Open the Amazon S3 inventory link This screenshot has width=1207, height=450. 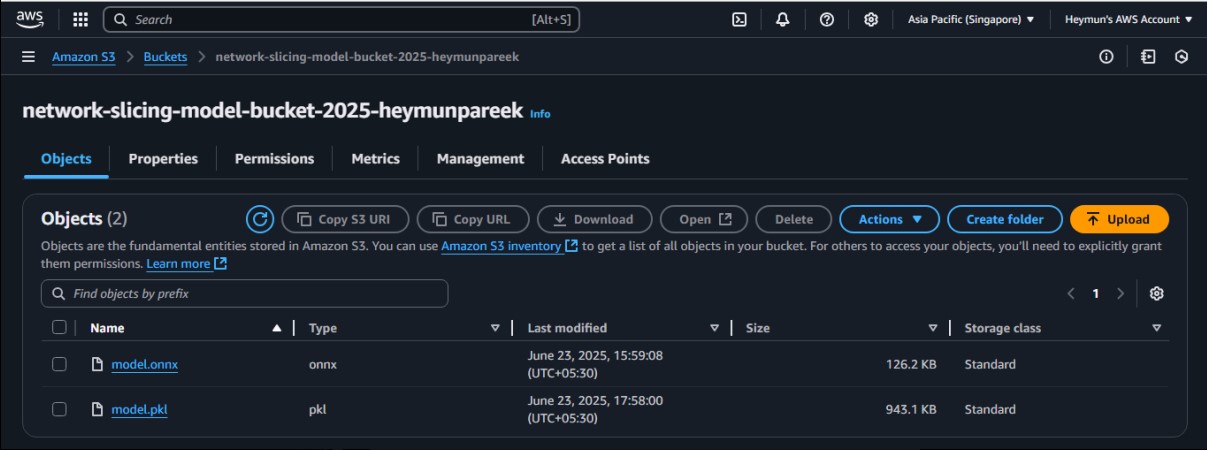509,246
